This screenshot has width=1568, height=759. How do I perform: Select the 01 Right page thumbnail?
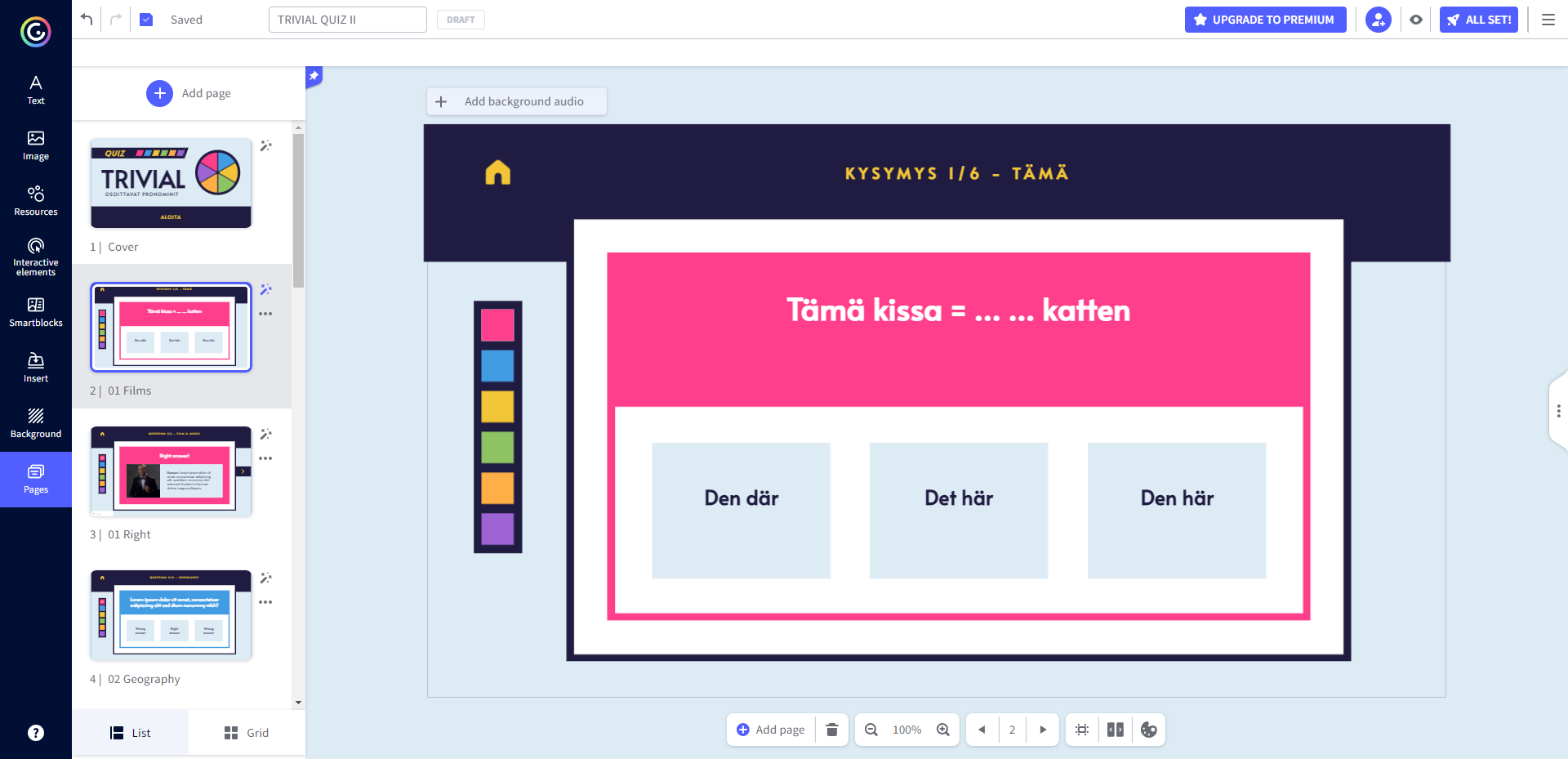pos(171,471)
